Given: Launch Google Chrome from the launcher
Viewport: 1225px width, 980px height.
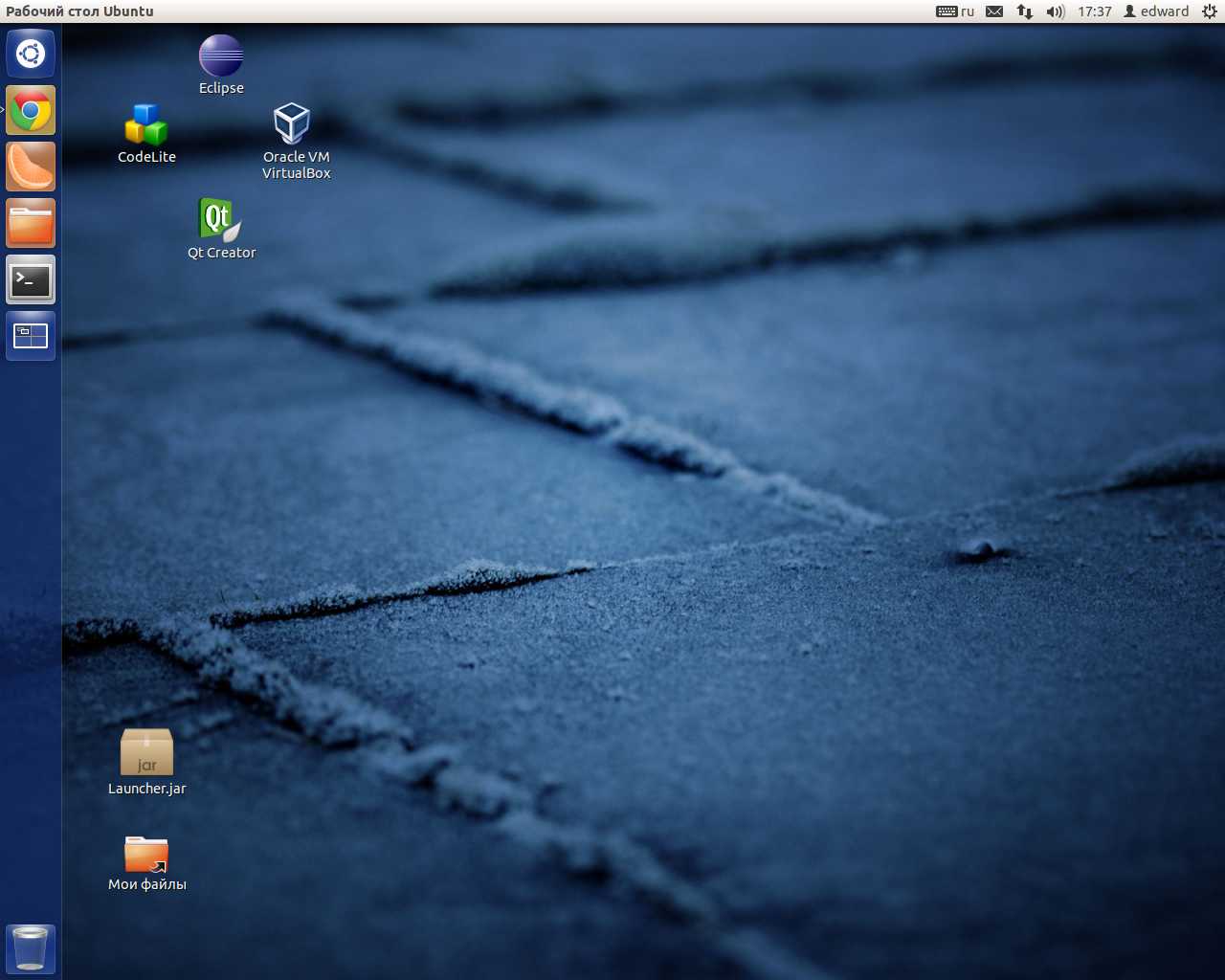Looking at the screenshot, I should pyautogui.click(x=31, y=110).
